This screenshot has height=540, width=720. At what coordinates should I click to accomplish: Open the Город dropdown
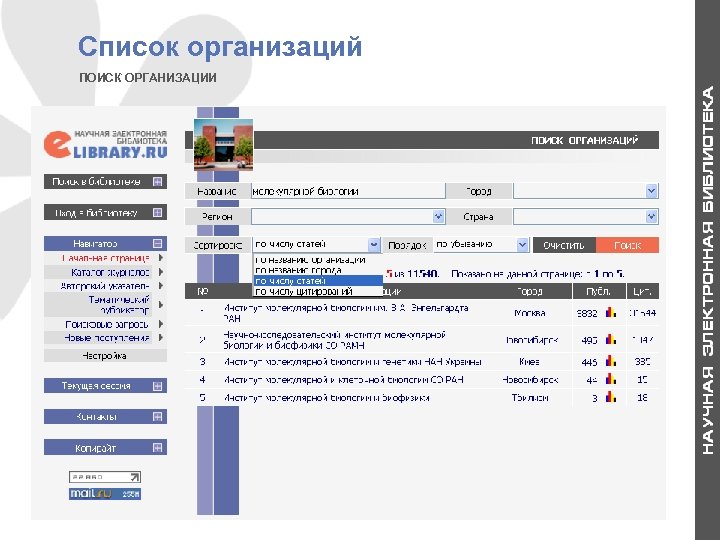(651, 191)
